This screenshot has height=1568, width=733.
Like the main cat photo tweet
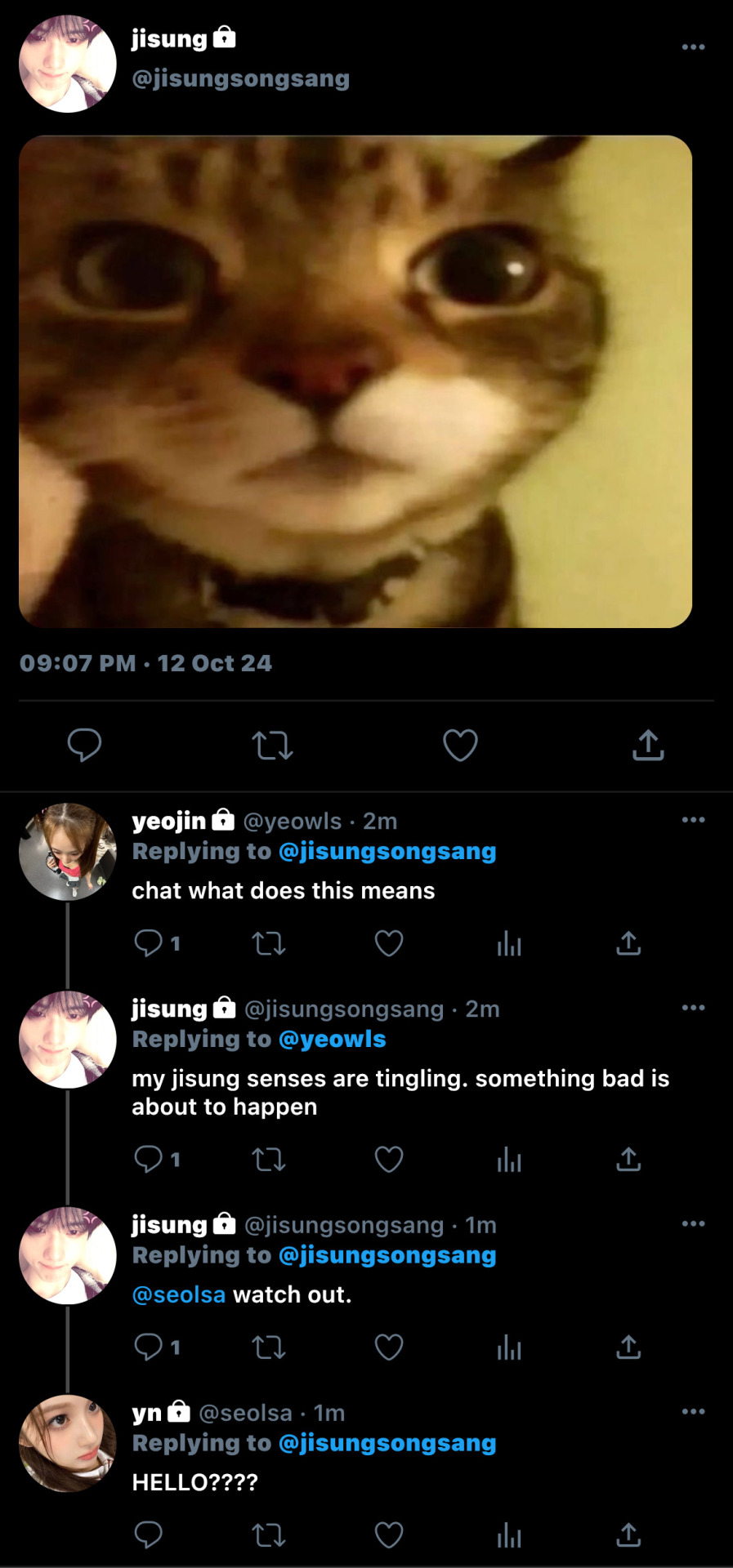pyautogui.click(x=460, y=745)
